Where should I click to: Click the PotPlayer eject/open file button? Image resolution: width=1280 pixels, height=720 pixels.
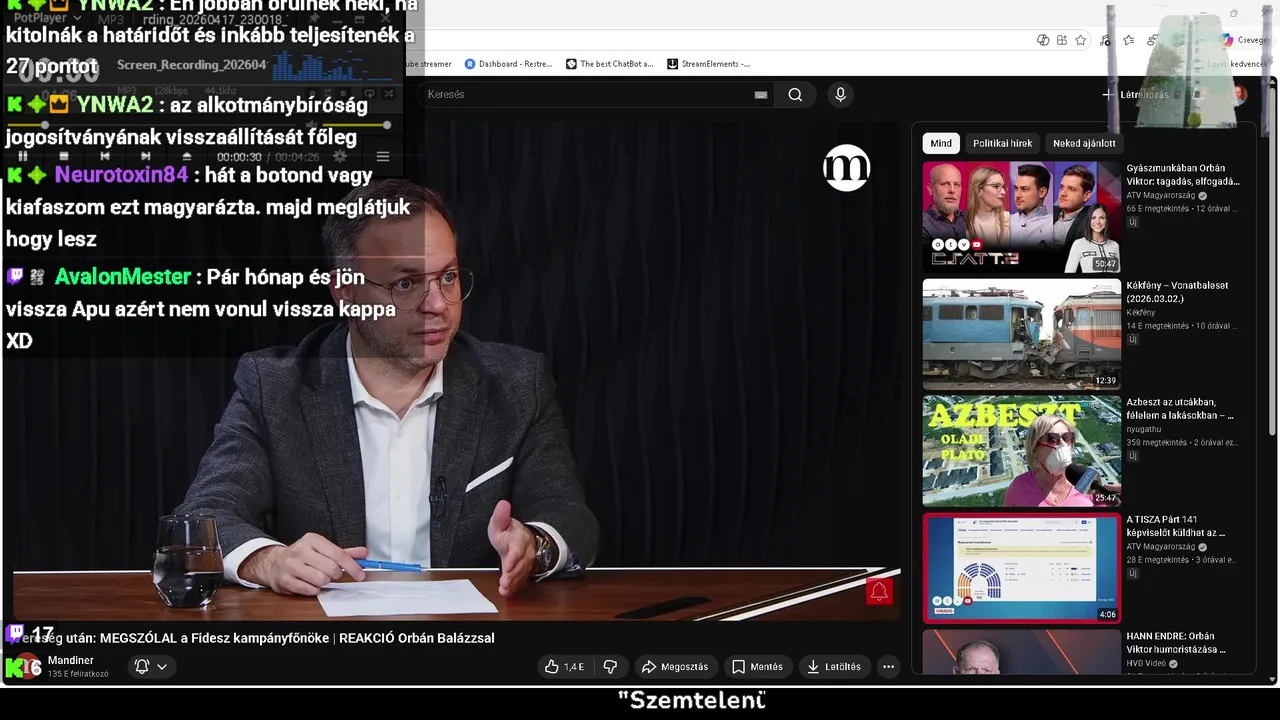point(186,157)
